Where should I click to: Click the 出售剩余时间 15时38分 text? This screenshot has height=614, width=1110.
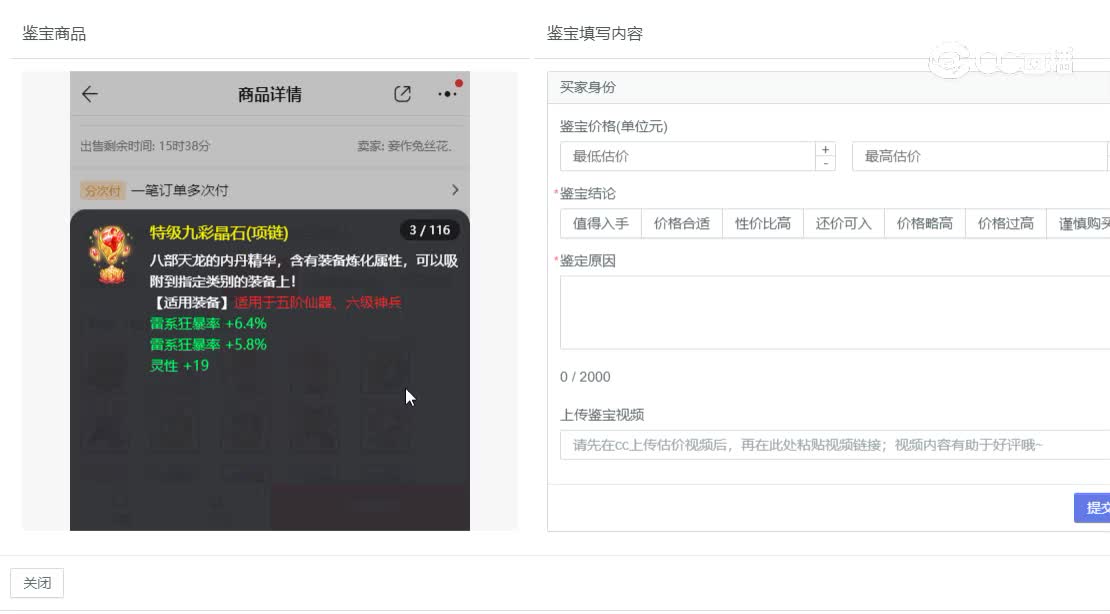(x=145, y=146)
